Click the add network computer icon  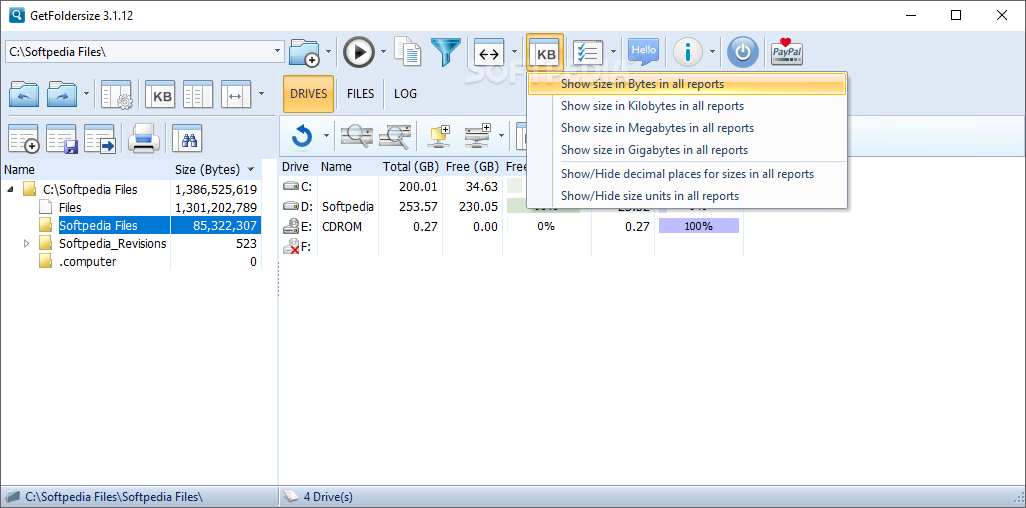point(439,136)
